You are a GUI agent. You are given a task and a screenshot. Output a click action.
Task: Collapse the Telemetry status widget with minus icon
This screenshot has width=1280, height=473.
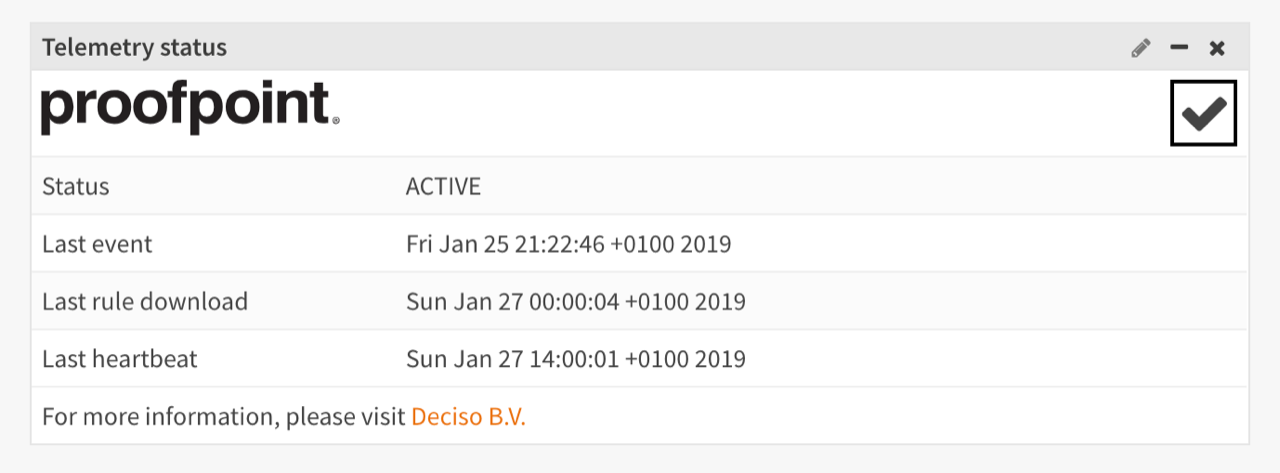click(1179, 47)
